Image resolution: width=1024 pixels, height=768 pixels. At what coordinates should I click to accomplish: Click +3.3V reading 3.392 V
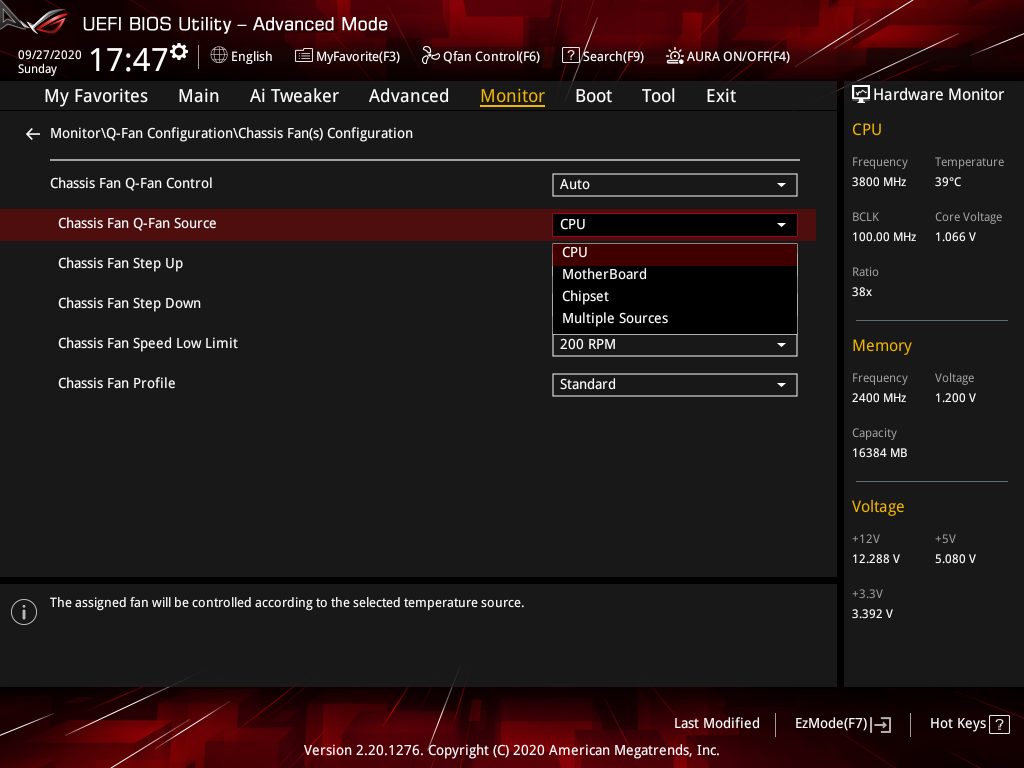tap(872, 614)
